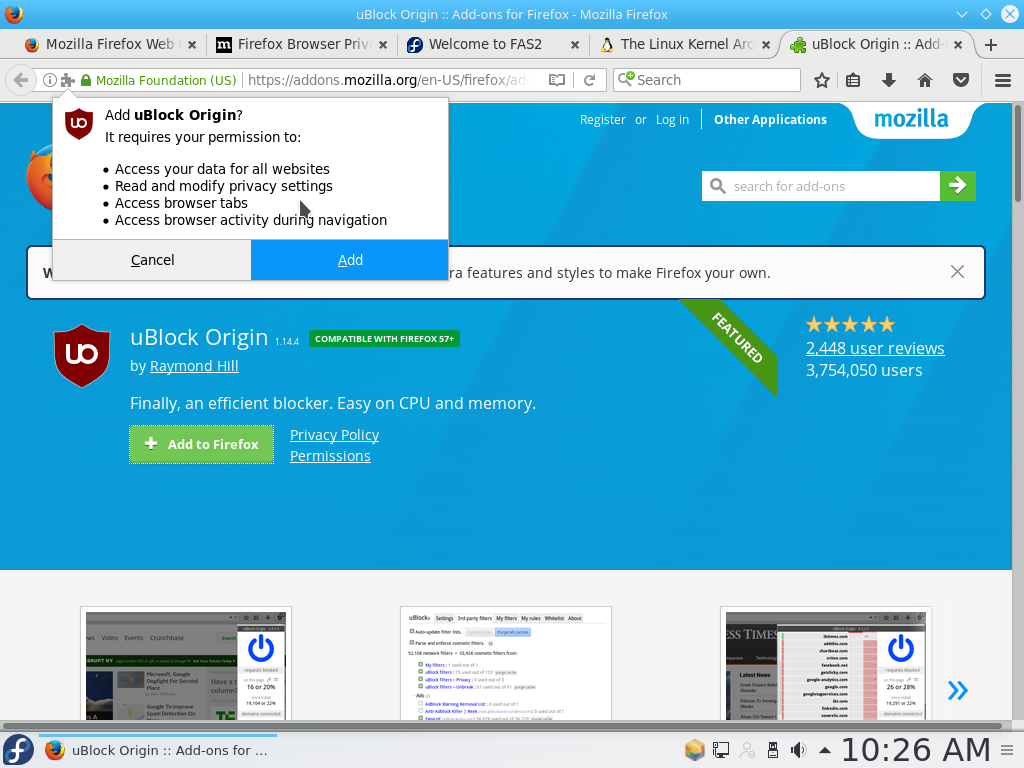The image size is (1024, 768).
Task: Open a new tab with plus button
Action: pos(991,44)
